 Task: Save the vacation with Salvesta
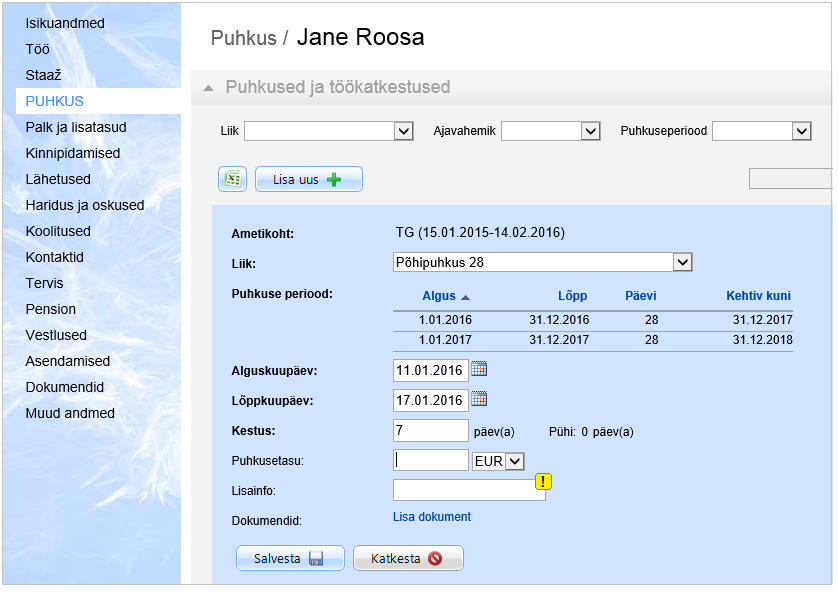(290, 558)
